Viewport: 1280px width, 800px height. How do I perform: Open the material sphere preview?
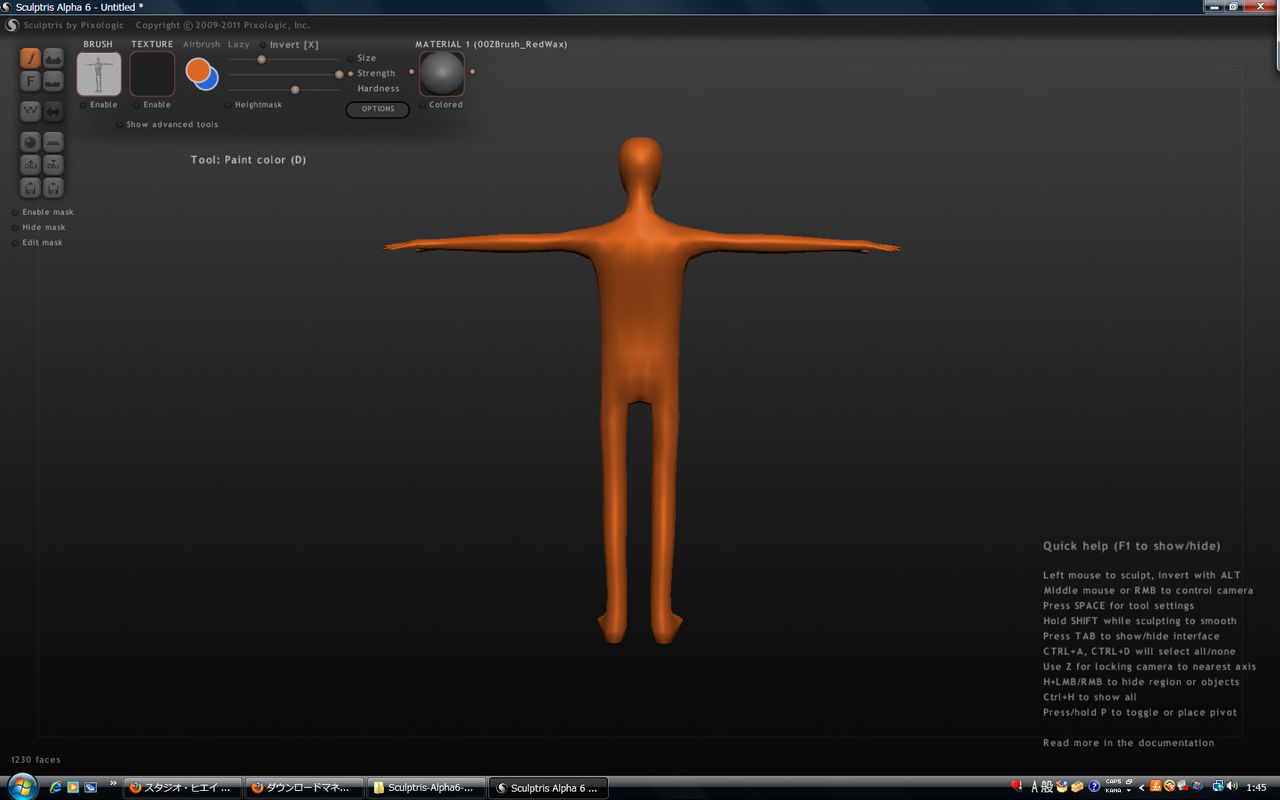point(442,74)
